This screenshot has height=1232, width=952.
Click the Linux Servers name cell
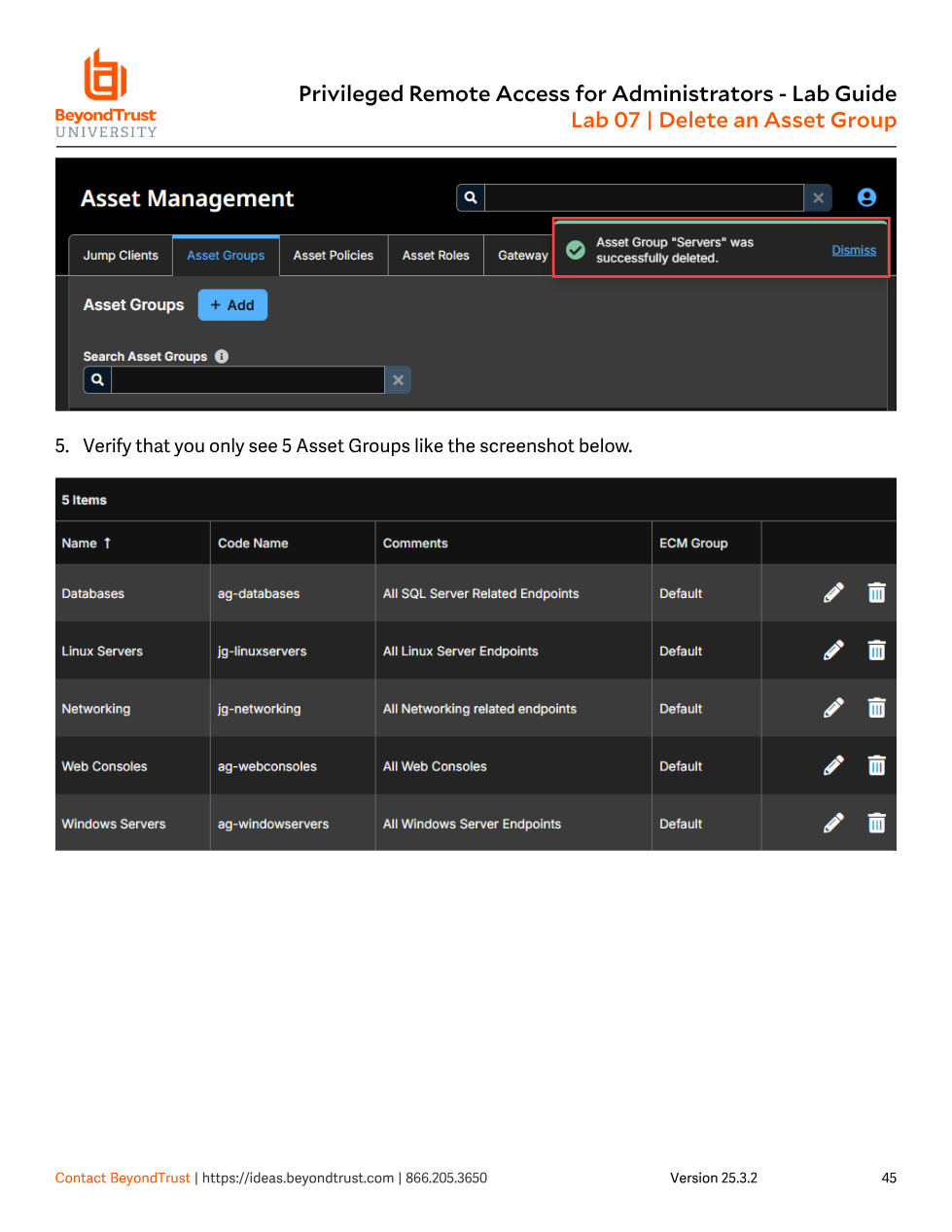tap(102, 651)
